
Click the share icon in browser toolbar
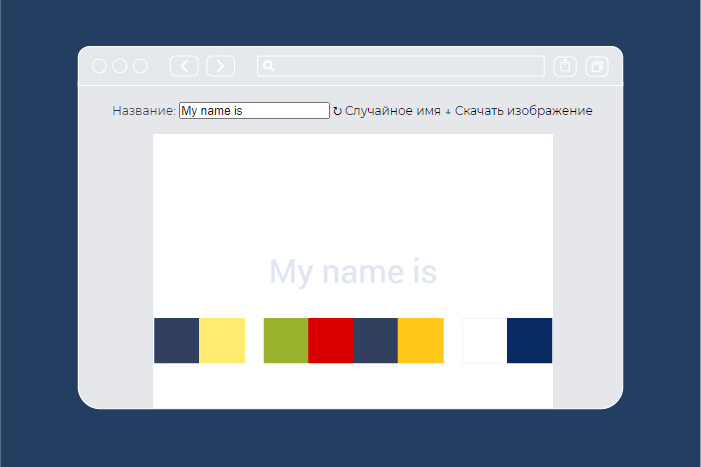tap(565, 66)
